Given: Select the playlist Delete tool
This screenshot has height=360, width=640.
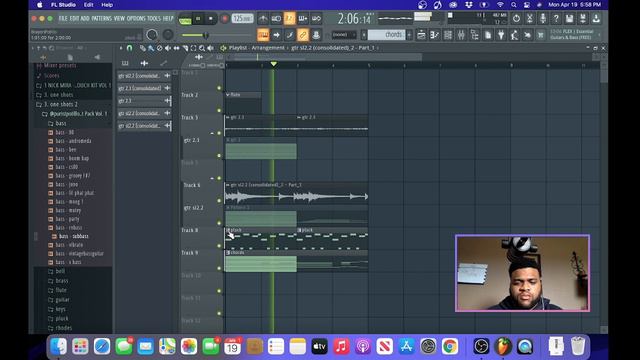Looking at the screenshot, I should pos(159,48).
